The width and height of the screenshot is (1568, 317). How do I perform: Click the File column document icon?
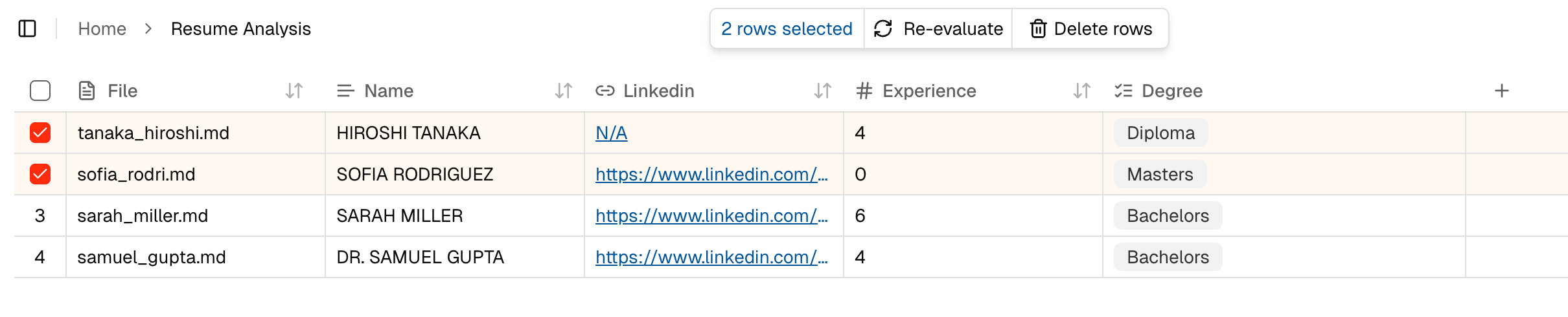coord(86,91)
